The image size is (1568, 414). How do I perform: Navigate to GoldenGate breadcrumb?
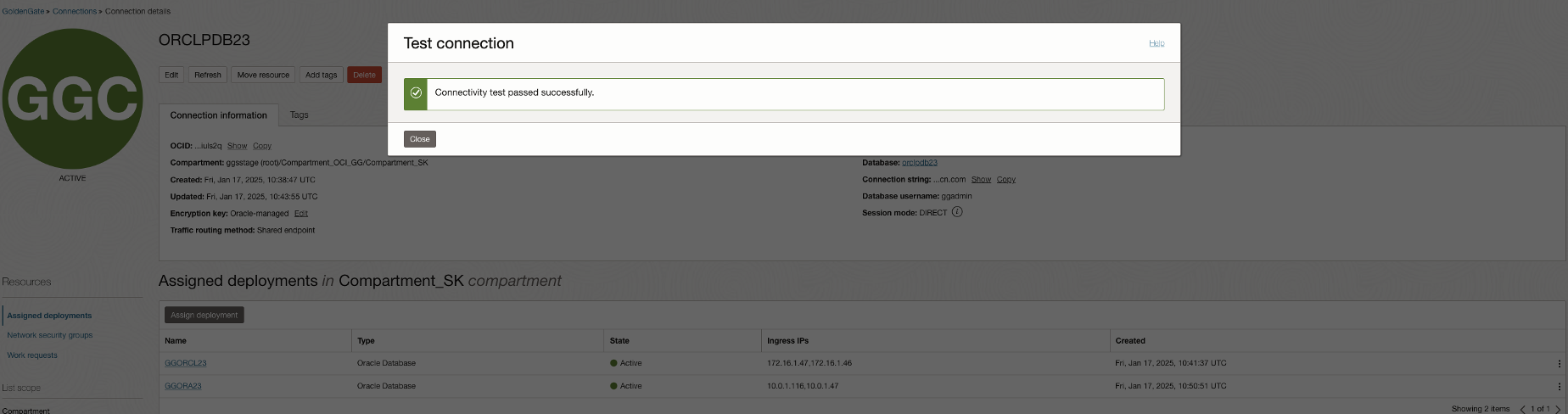pyautogui.click(x=23, y=11)
